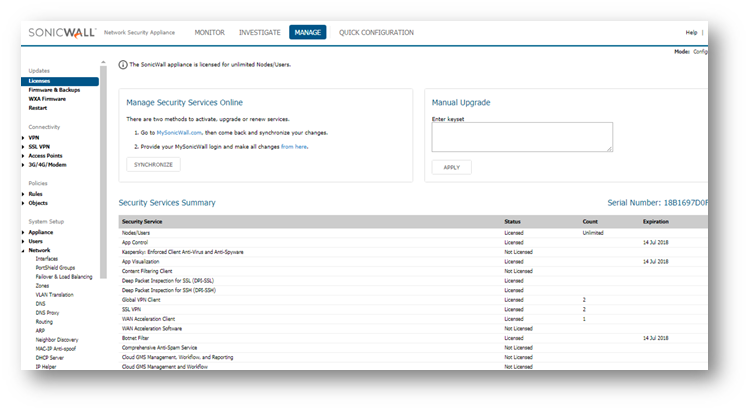Viewport: 750px width, 412px height.
Task: Click the APPLY button under Manual Upgrade
Action: [x=451, y=167]
